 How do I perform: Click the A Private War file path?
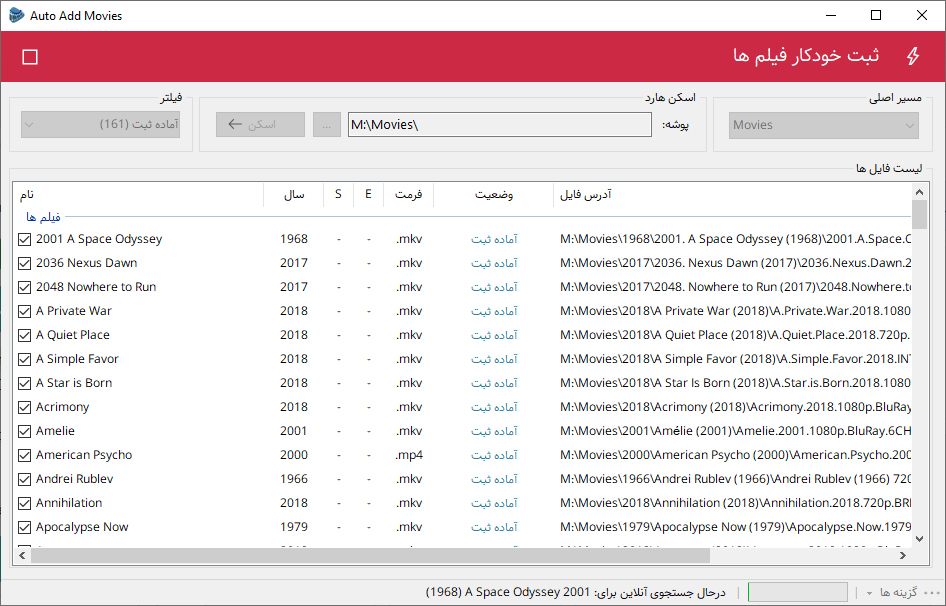735,311
